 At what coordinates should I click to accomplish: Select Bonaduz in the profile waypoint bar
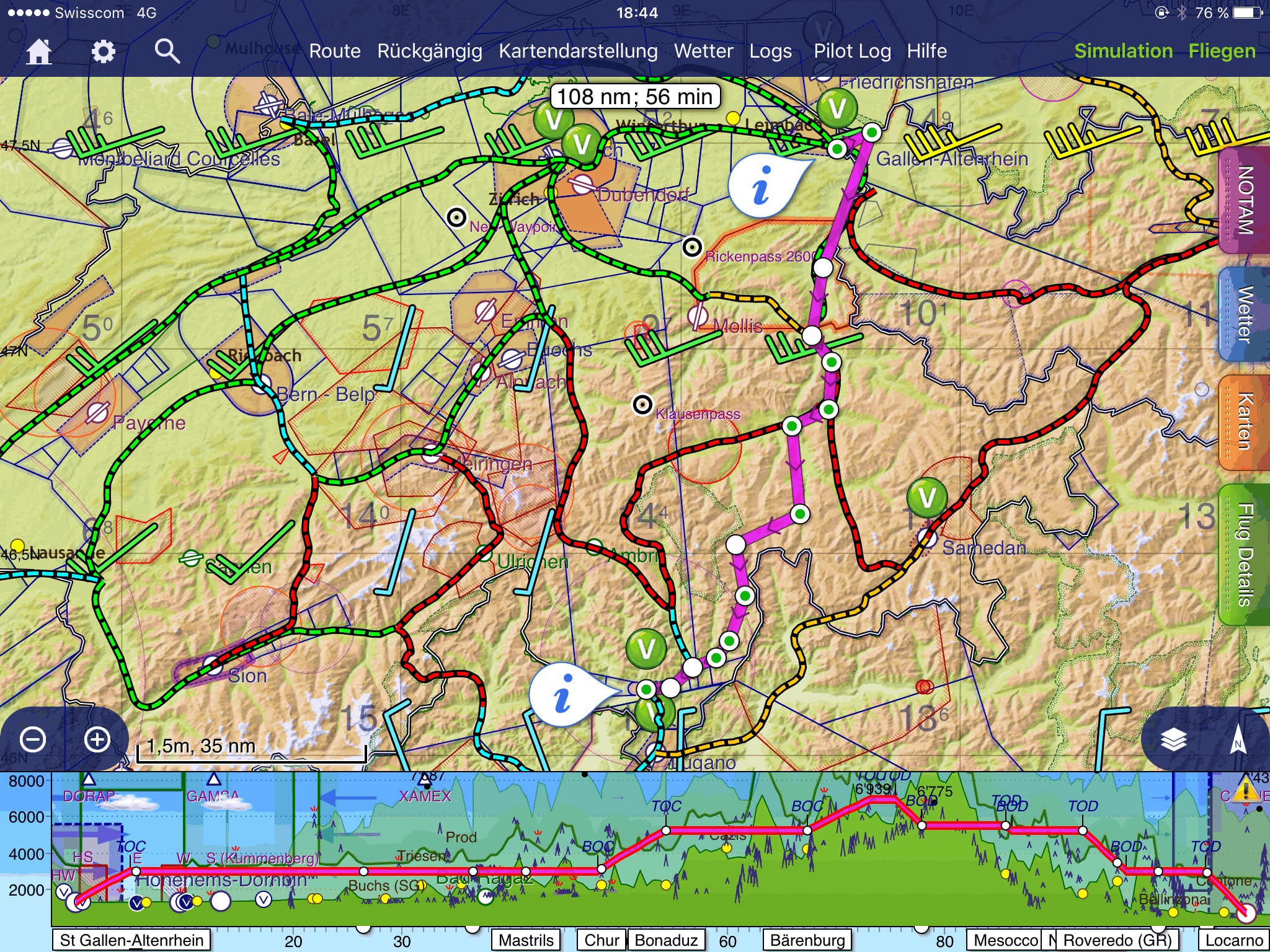point(667,940)
